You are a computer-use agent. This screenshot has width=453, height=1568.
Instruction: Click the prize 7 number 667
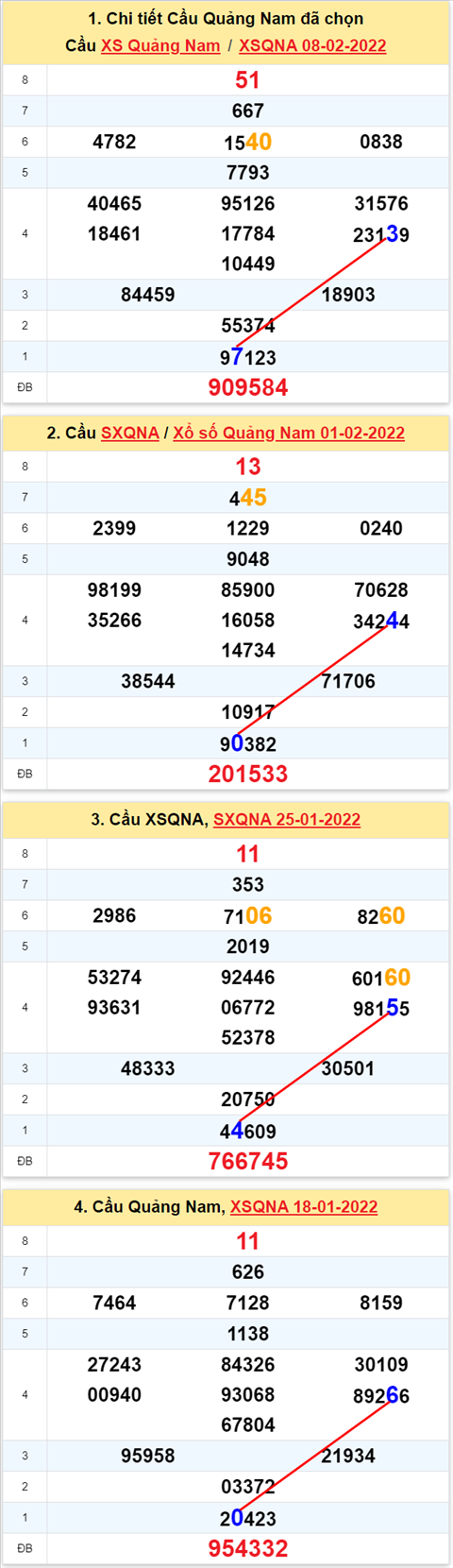248,111
